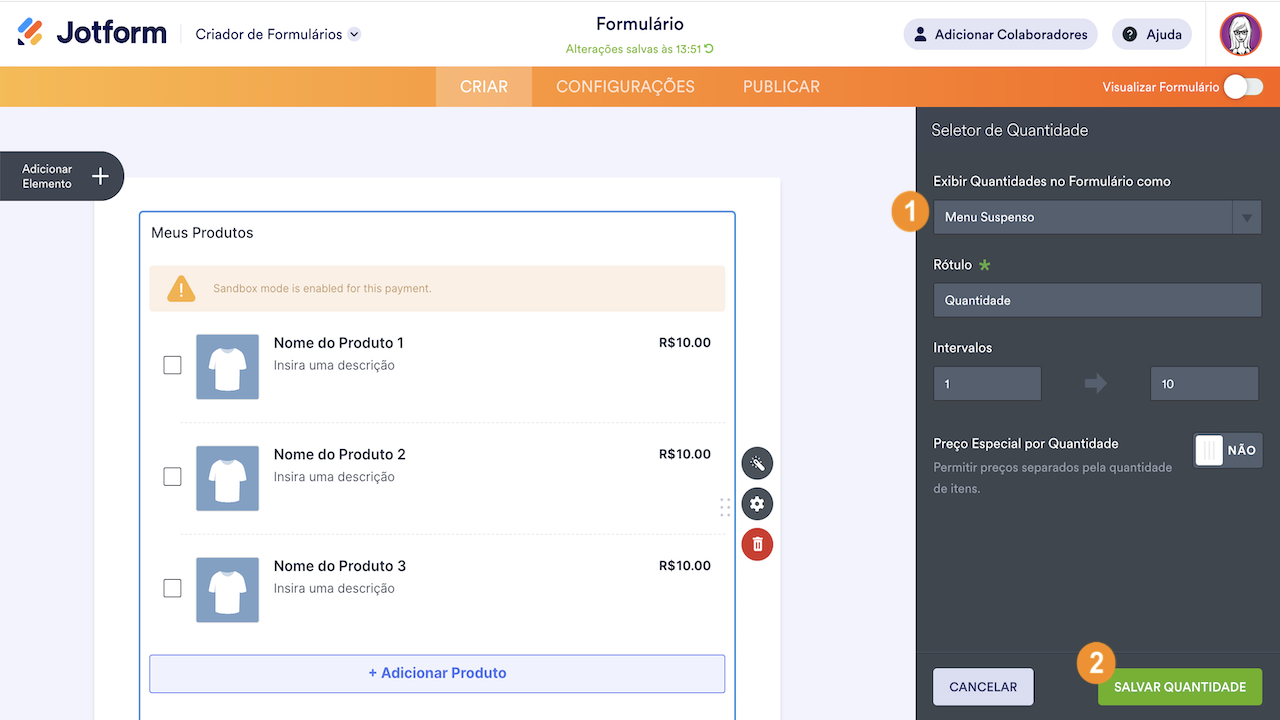Open the Menu Suspenso dropdown

[x=1097, y=217]
